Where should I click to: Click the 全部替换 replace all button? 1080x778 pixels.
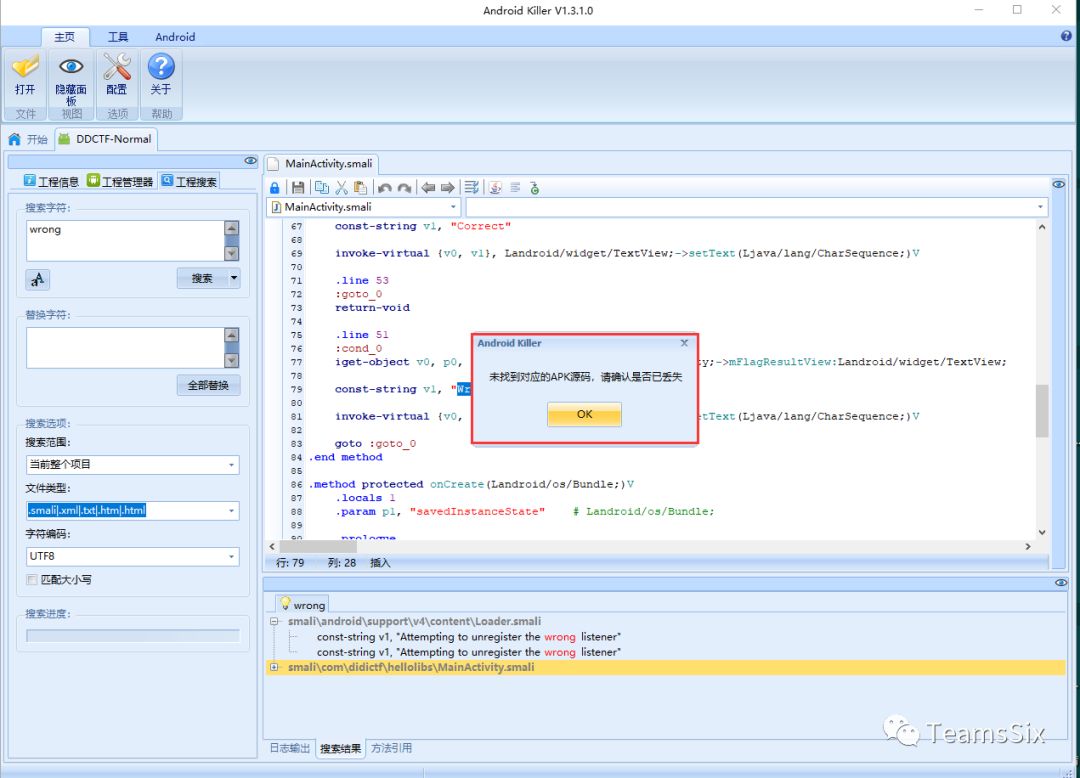(x=208, y=386)
